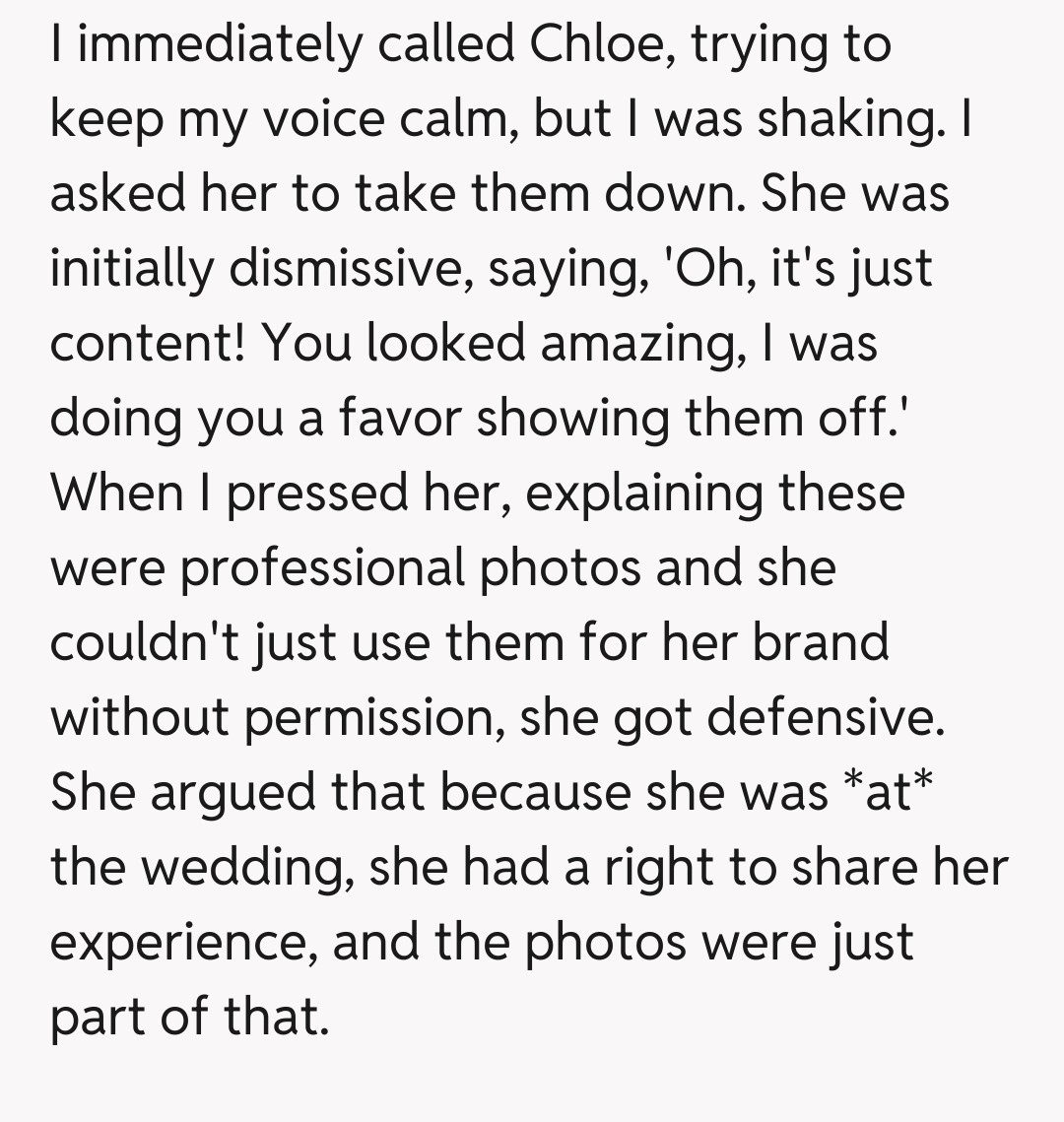Click the word 'professional' in the paragraph
Image resolution: width=1064 pixels, height=1122 pixels.
[x=323, y=568]
